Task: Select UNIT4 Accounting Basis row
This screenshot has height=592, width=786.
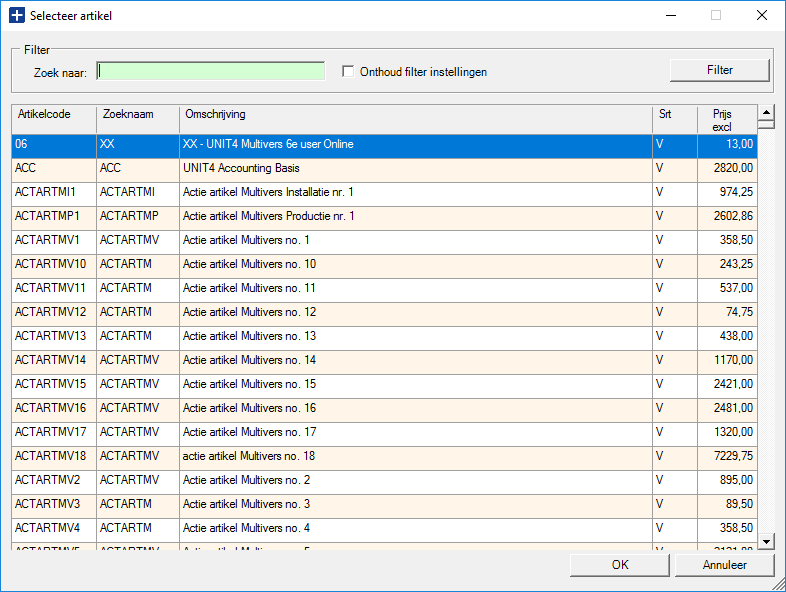Action: (x=384, y=168)
